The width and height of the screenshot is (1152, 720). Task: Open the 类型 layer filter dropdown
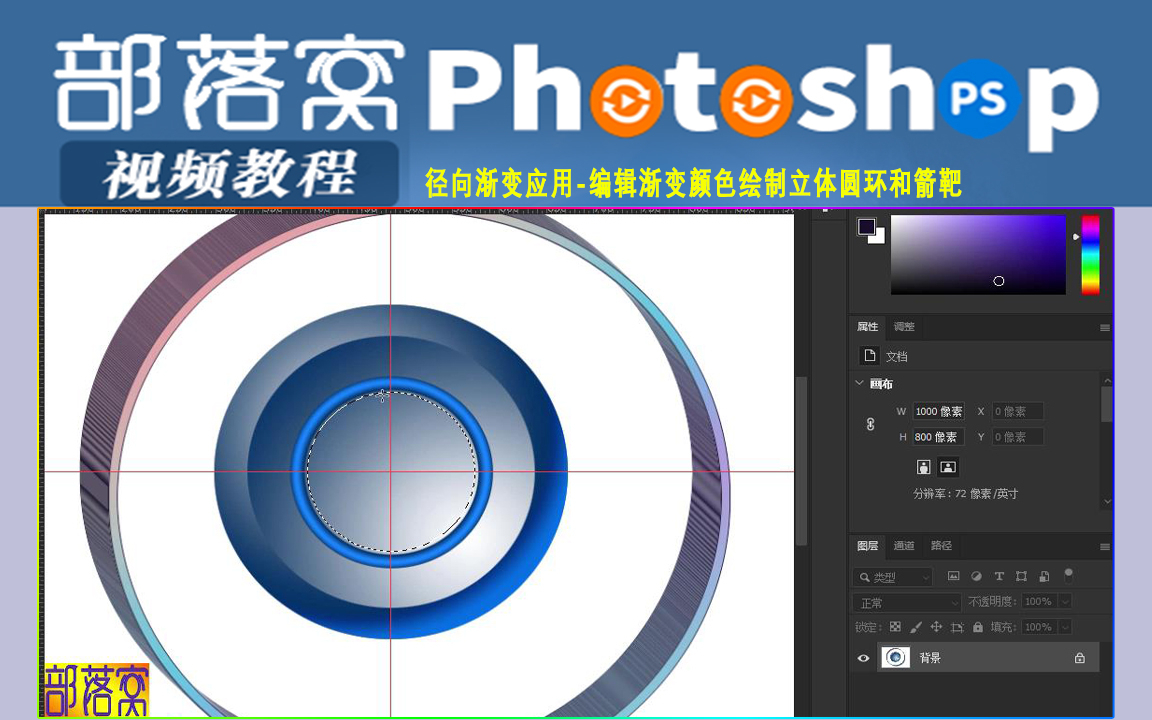tap(893, 577)
